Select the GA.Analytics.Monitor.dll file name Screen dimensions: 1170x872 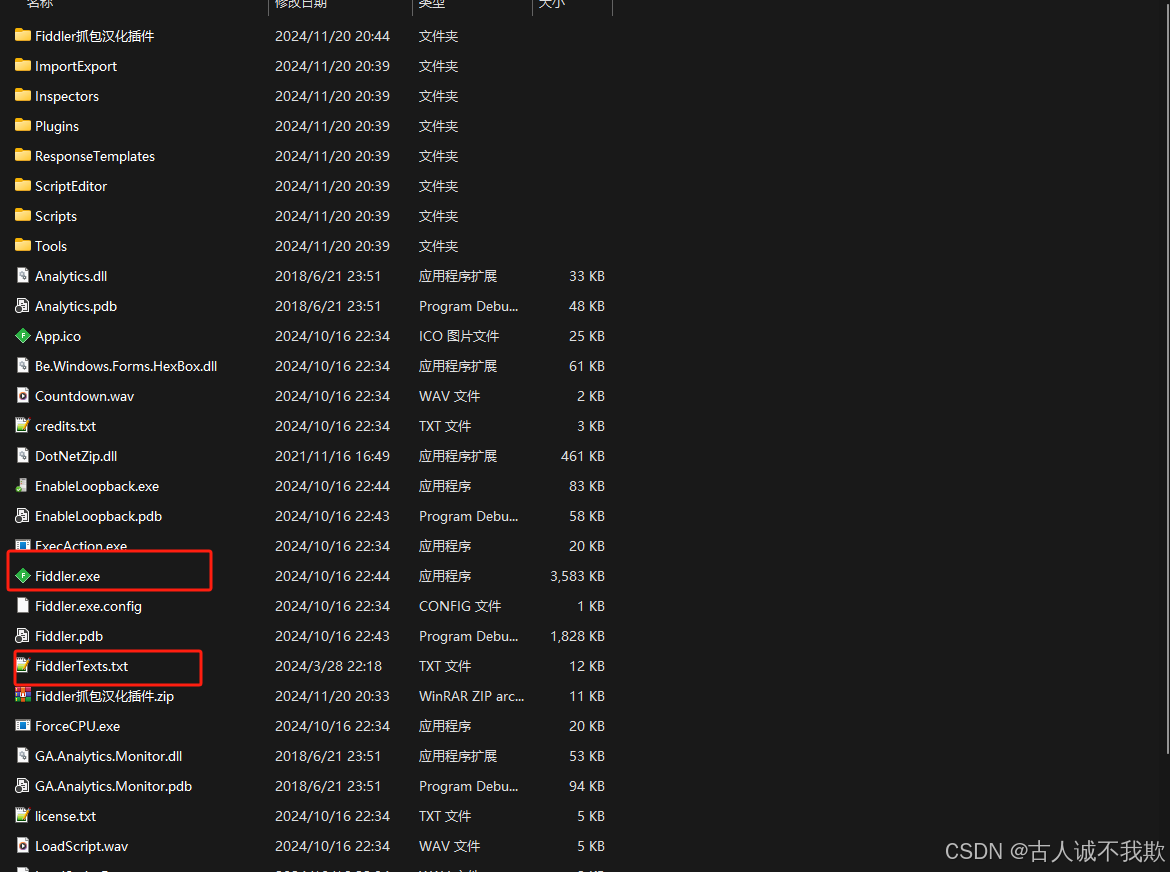tap(108, 756)
